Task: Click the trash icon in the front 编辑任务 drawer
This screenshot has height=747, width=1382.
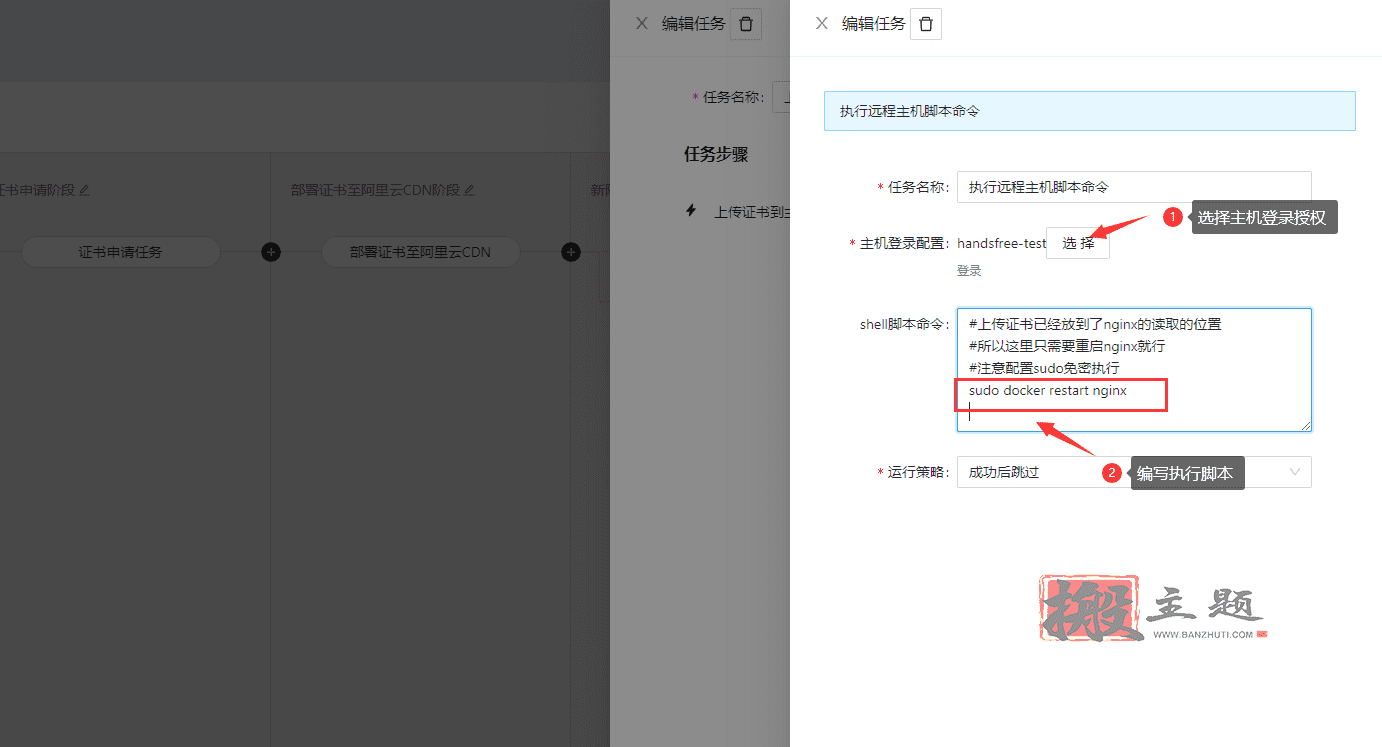Action: (926, 24)
